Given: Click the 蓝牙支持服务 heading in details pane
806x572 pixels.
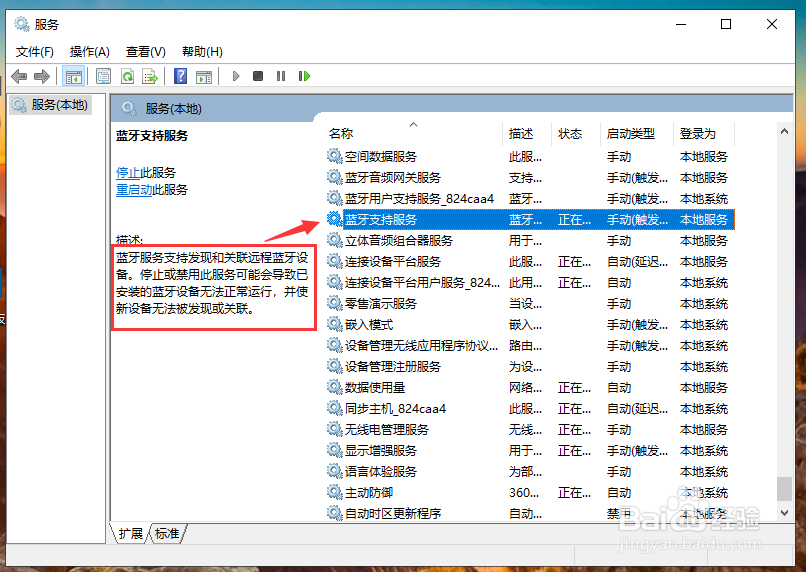Looking at the screenshot, I should pyautogui.click(x=152, y=136).
